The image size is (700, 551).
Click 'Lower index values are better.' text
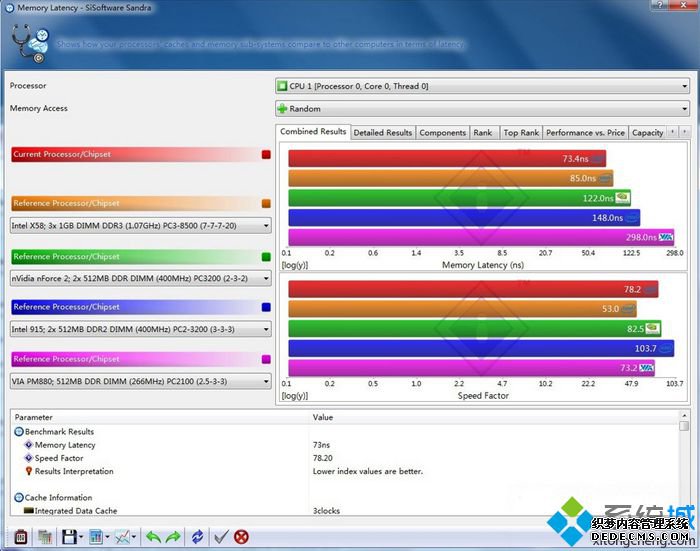pyautogui.click(x=368, y=471)
